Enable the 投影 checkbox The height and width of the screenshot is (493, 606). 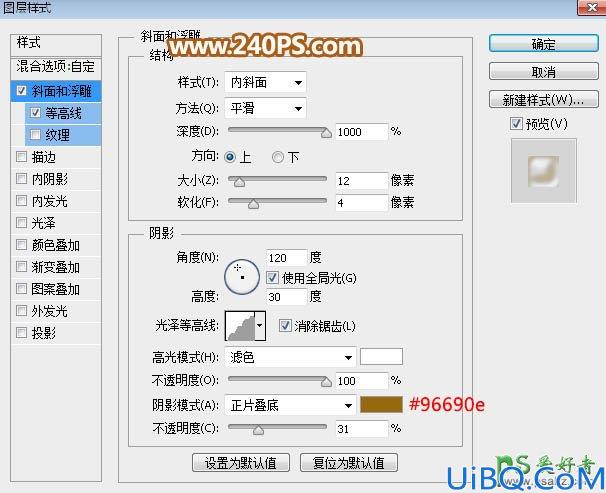(21, 333)
